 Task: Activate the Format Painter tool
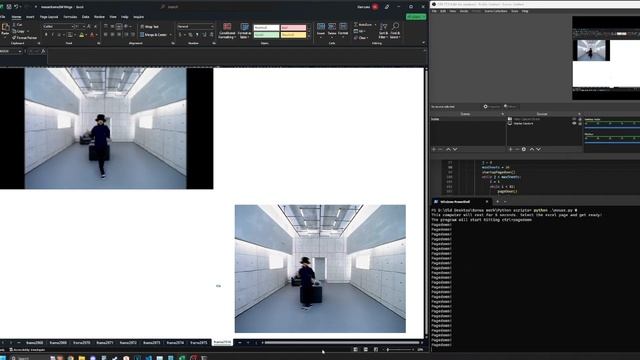tap(24, 38)
